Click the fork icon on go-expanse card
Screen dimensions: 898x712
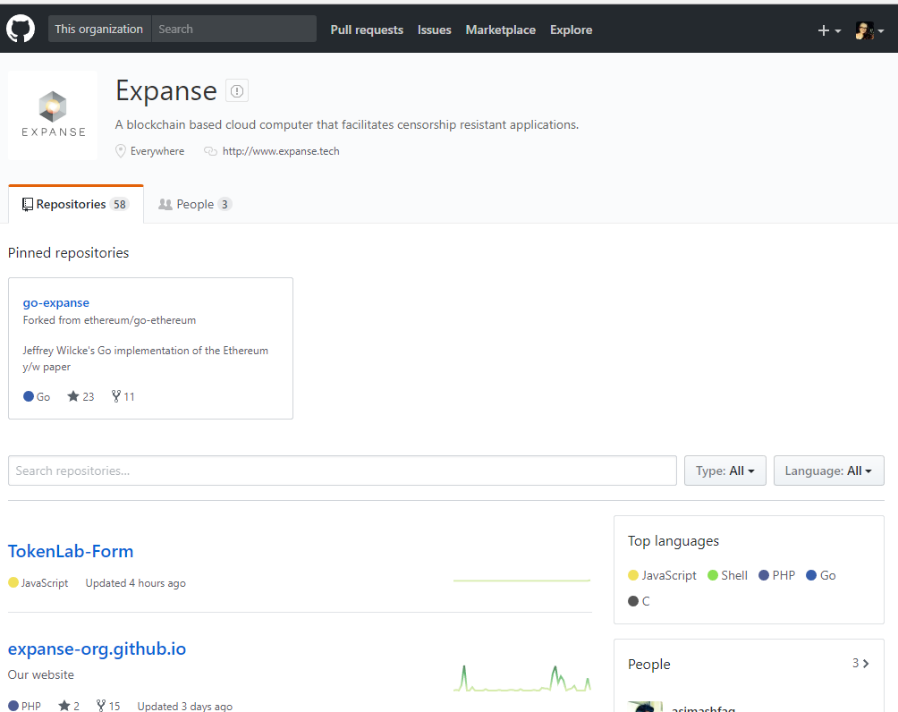coord(116,396)
